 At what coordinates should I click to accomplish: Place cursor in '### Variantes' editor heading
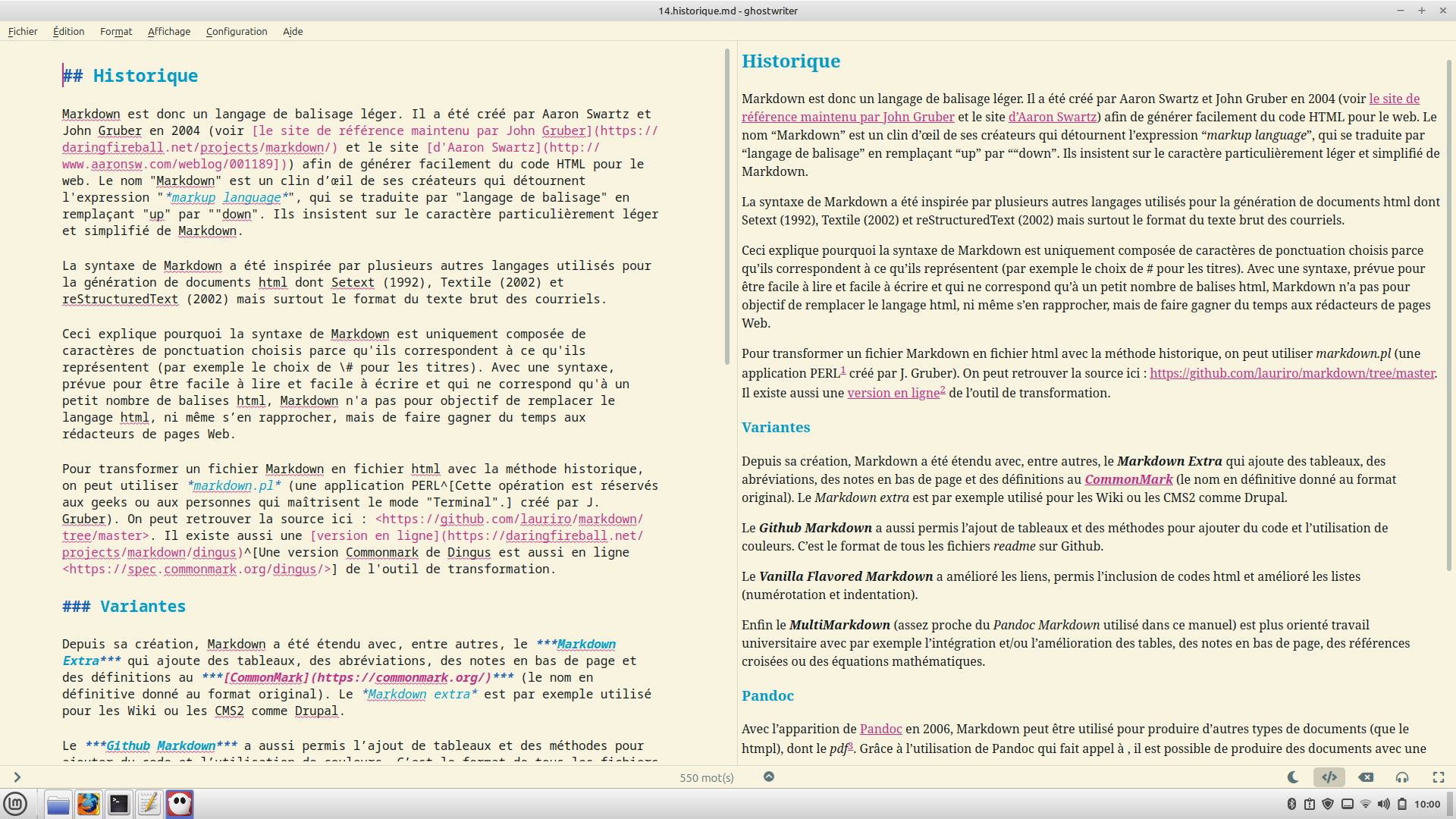124,607
